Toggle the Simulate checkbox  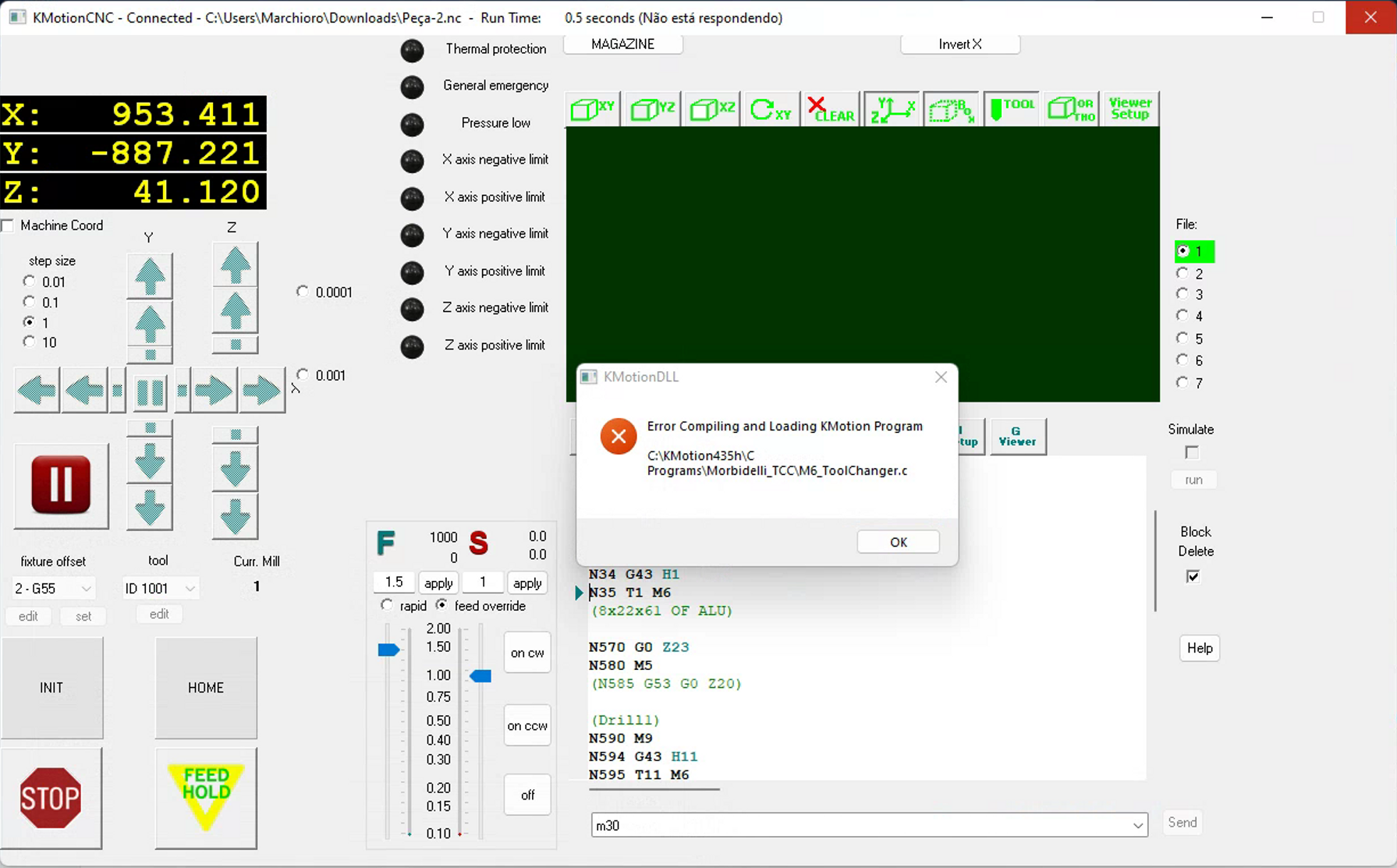1191,452
